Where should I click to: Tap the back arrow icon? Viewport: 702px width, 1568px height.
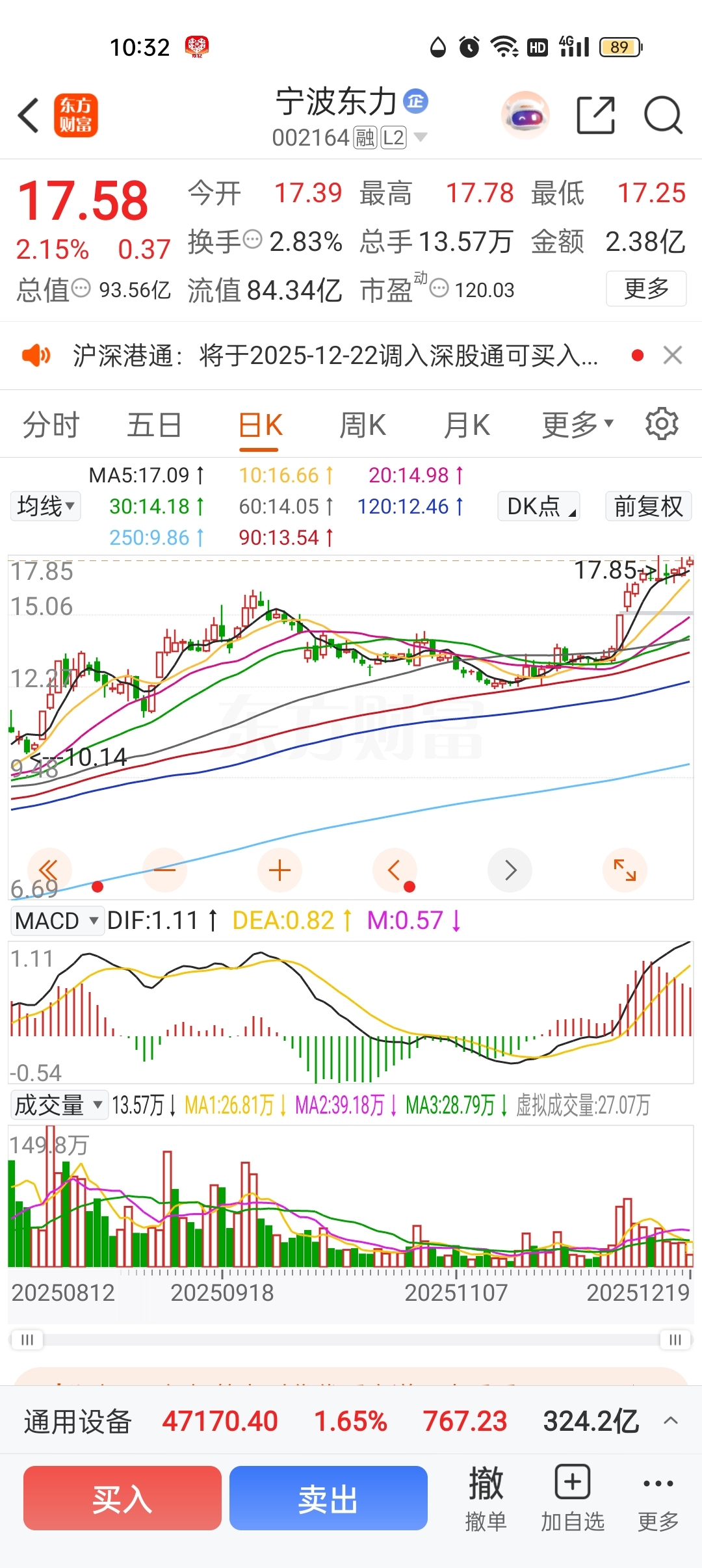coord(29,115)
